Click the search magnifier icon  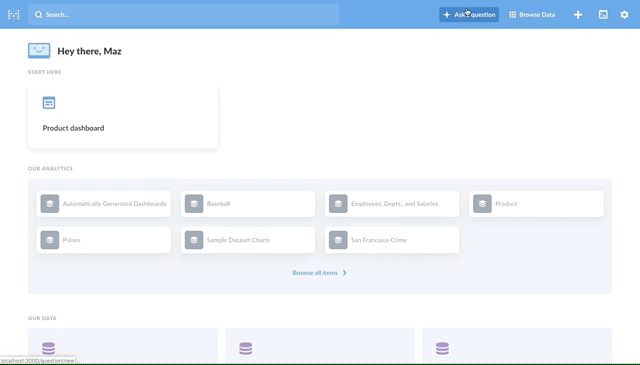tap(38, 15)
